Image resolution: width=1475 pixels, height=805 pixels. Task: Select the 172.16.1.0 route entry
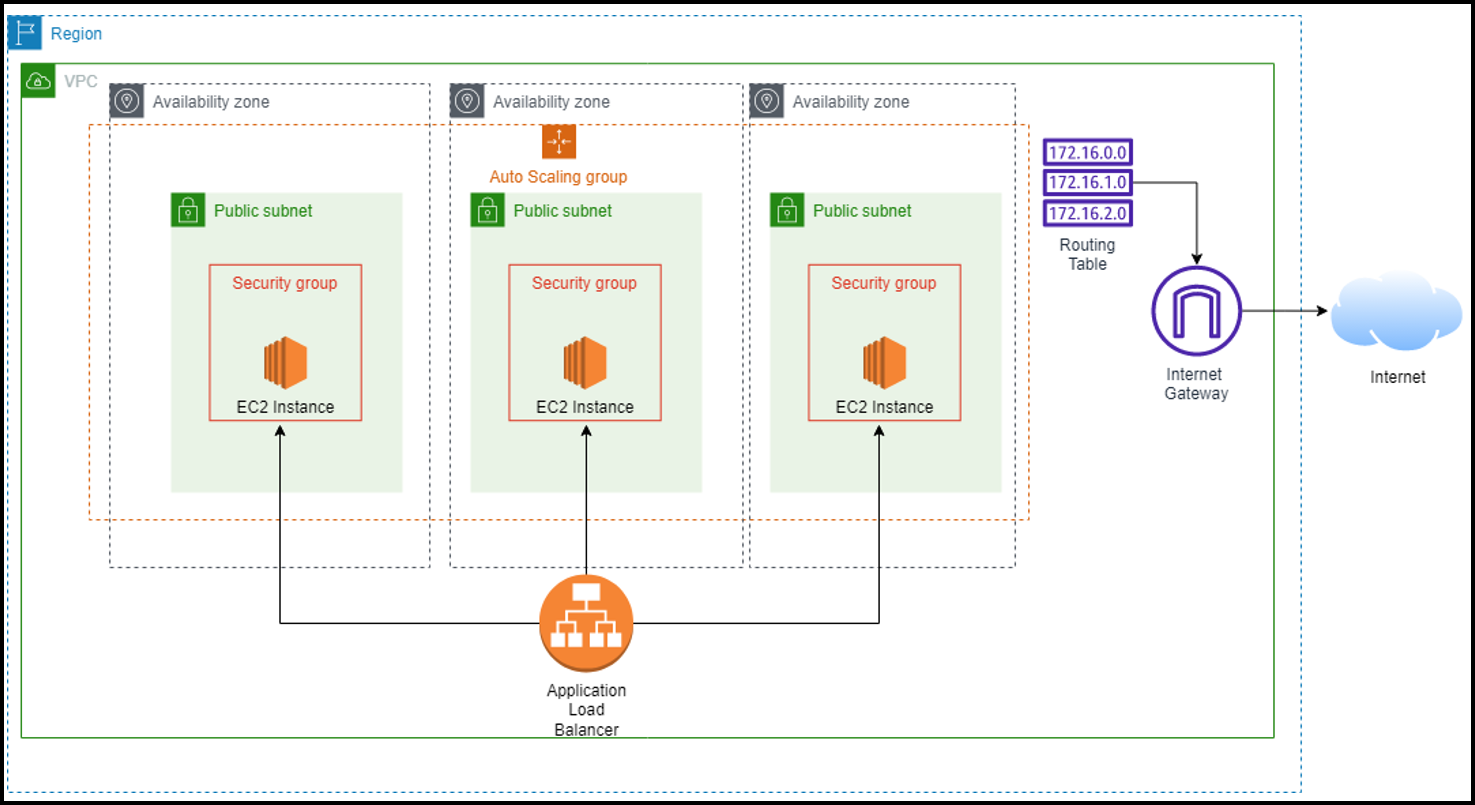pyautogui.click(x=1086, y=183)
